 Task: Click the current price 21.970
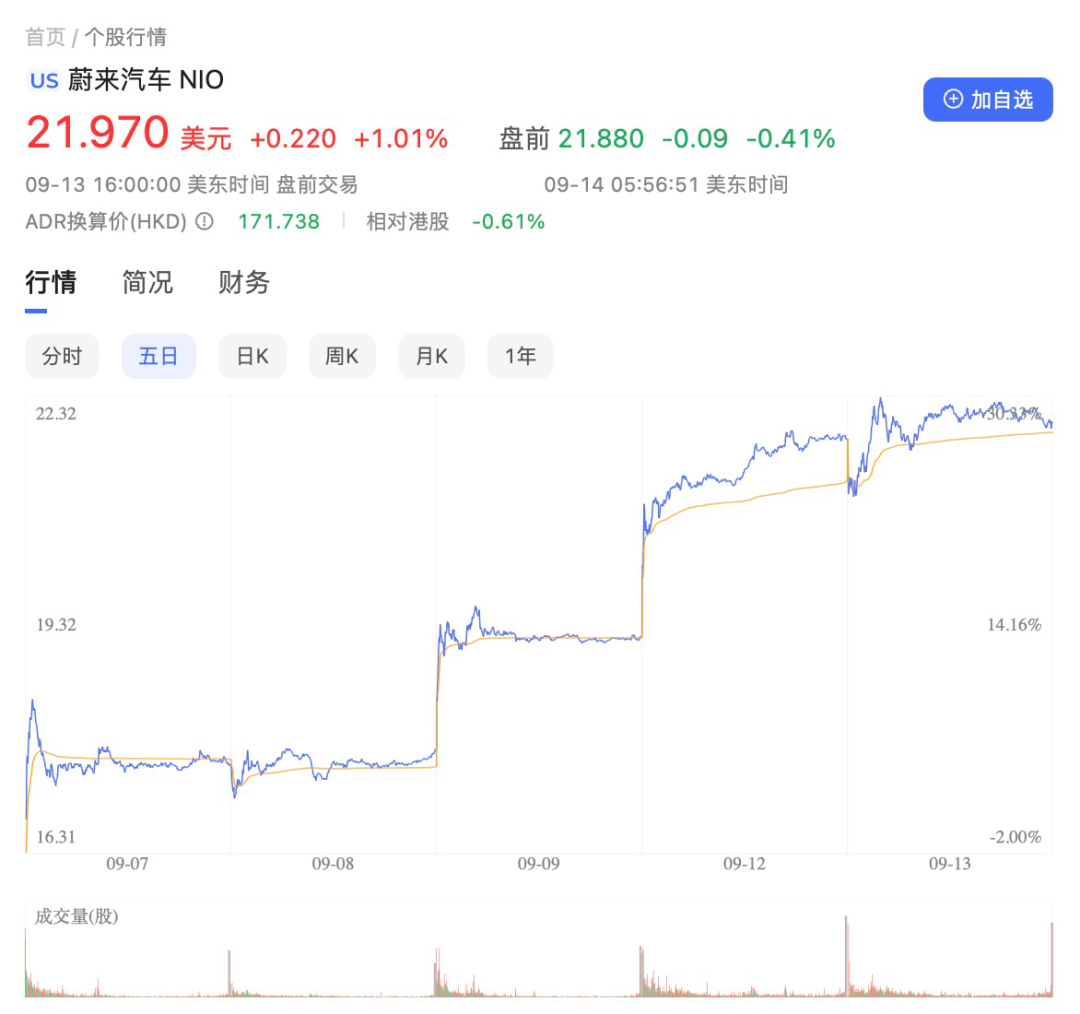pos(97,132)
